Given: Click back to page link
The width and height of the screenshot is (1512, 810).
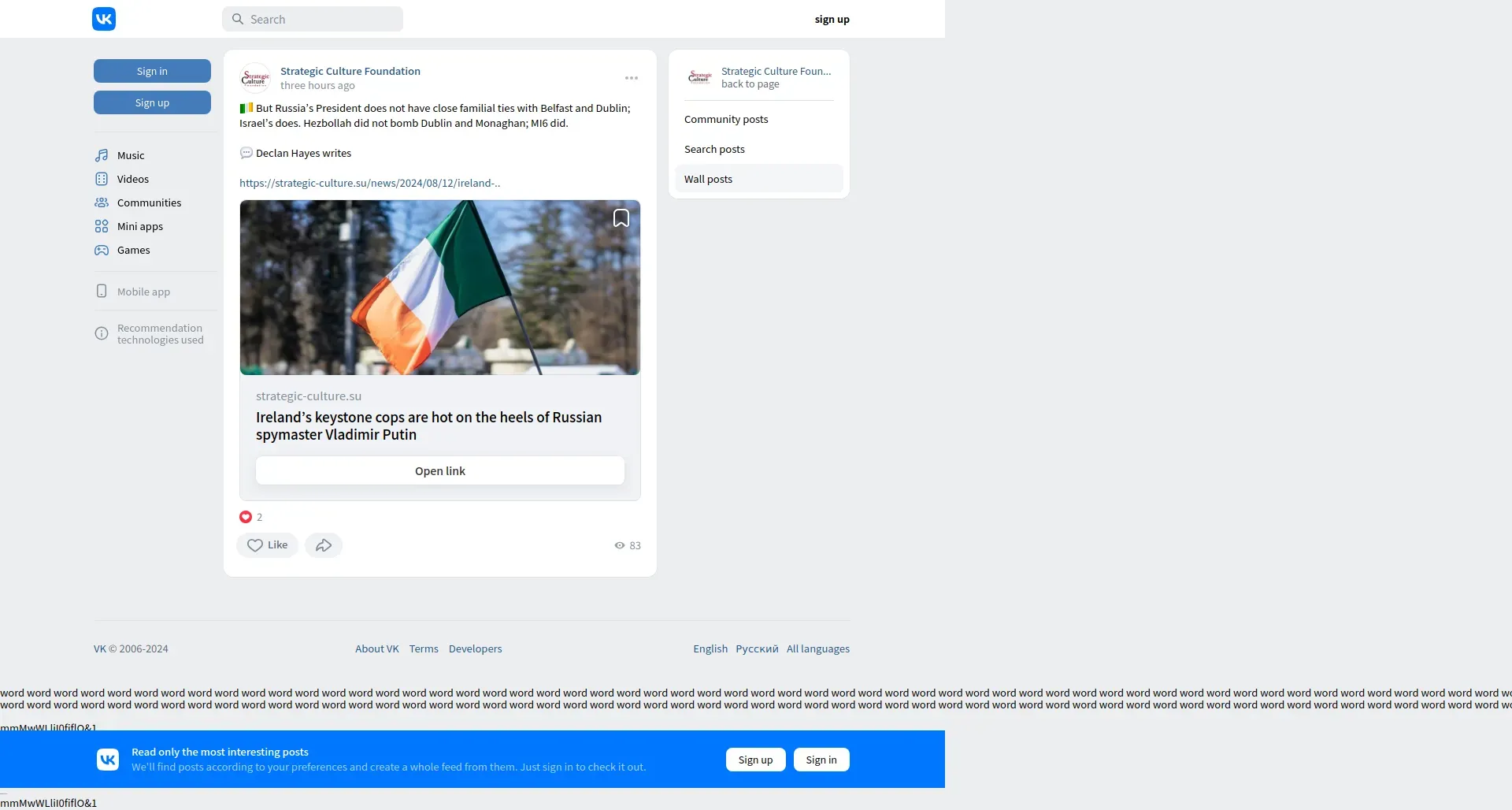Looking at the screenshot, I should click(x=750, y=84).
